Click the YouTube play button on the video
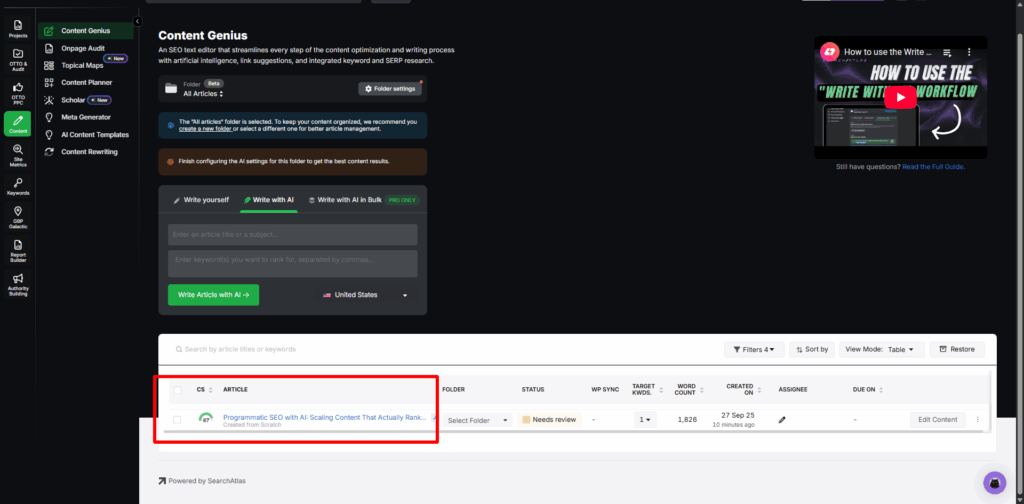The width and height of the screenshot is (1024, 504). [901, 97]
